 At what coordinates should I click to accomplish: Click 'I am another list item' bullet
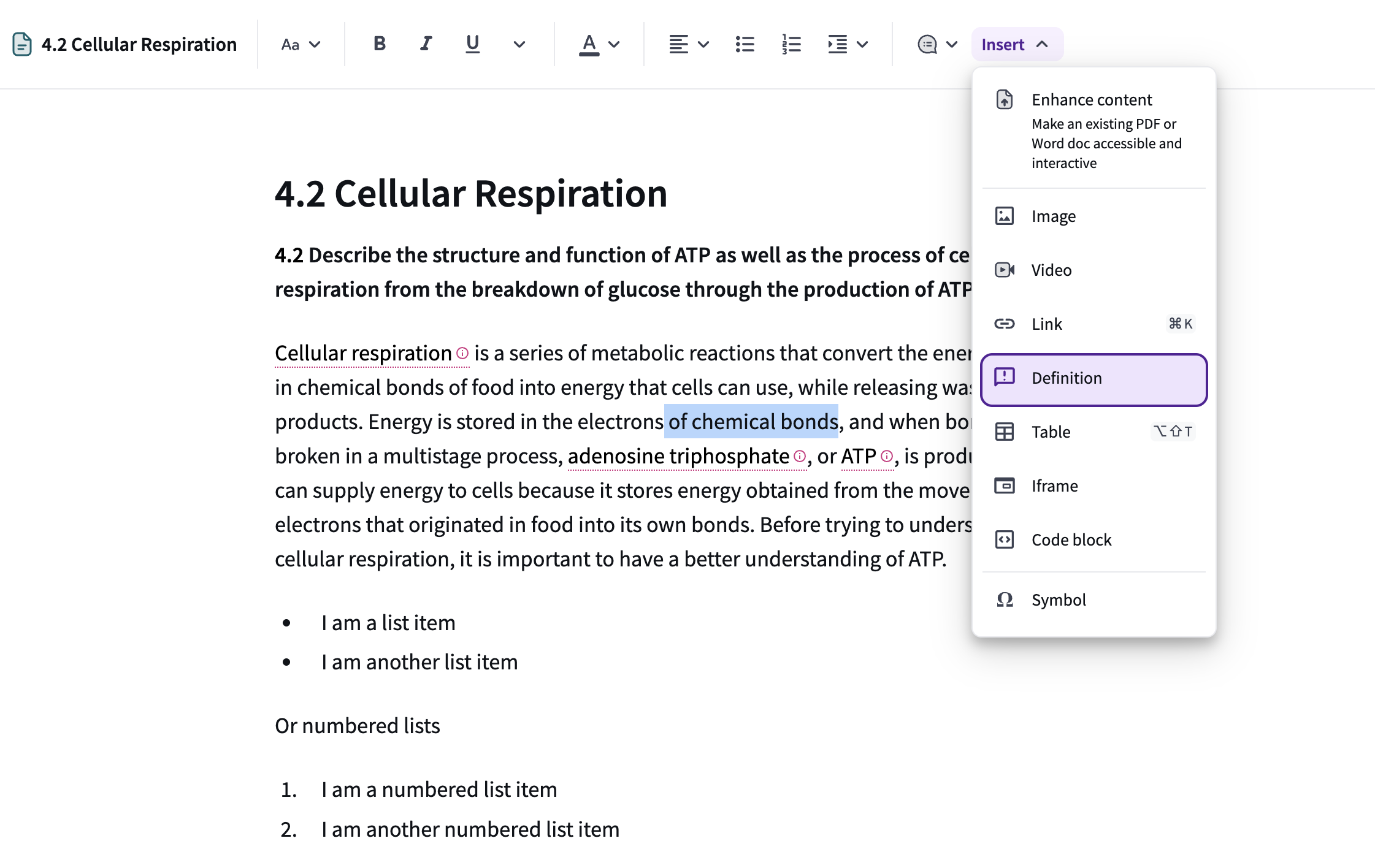click(x=419, y=662)
